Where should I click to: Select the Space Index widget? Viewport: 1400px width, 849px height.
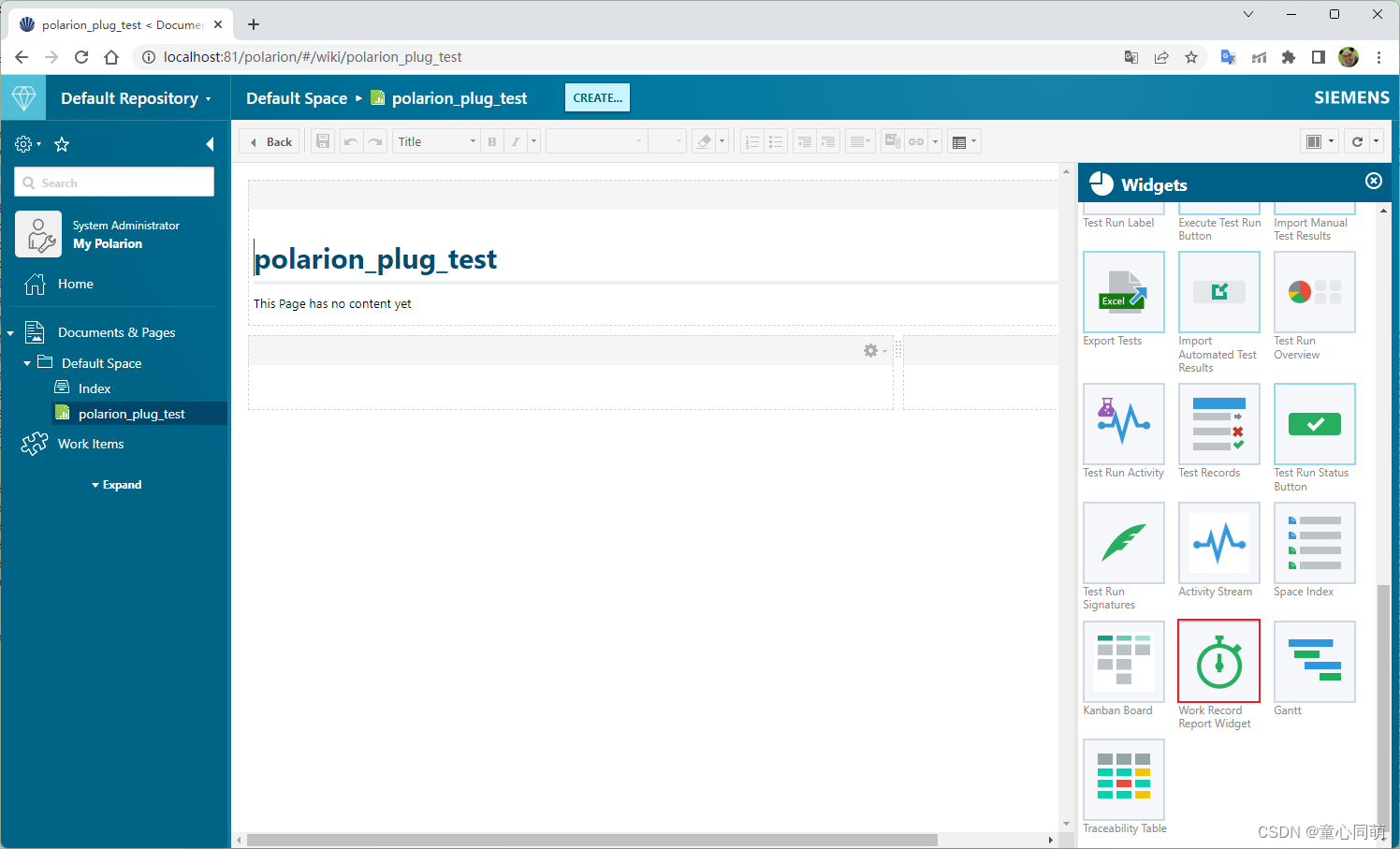(1315, 543)
